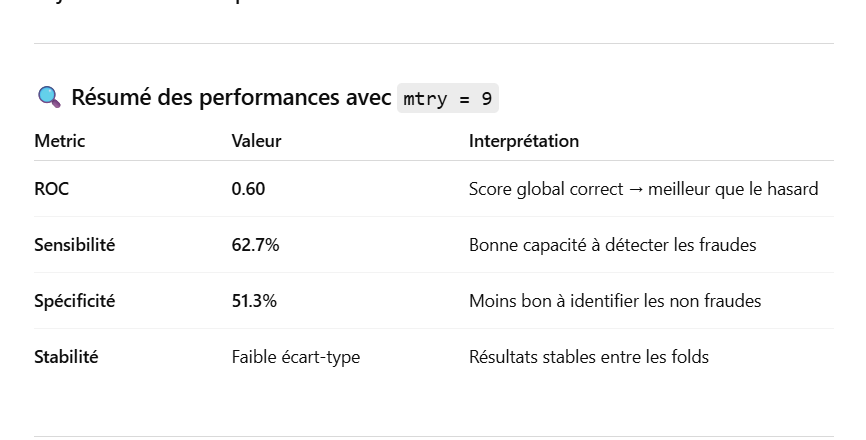Click the "mtry = 9" code snippet
The image size is (866, 440).
click(x=447, y=99)
